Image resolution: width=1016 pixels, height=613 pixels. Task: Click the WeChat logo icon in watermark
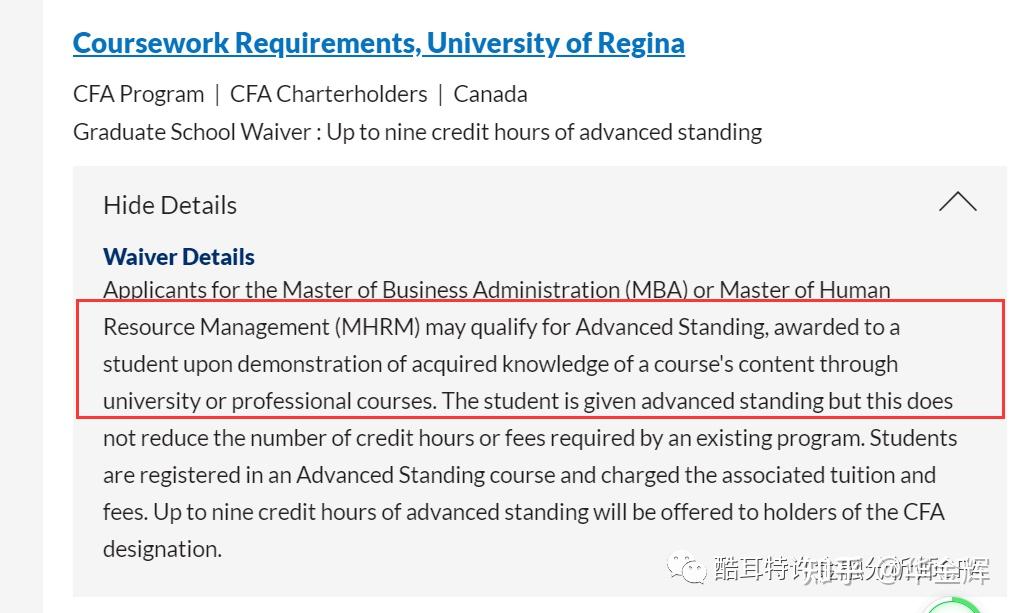tap(690, 570)
